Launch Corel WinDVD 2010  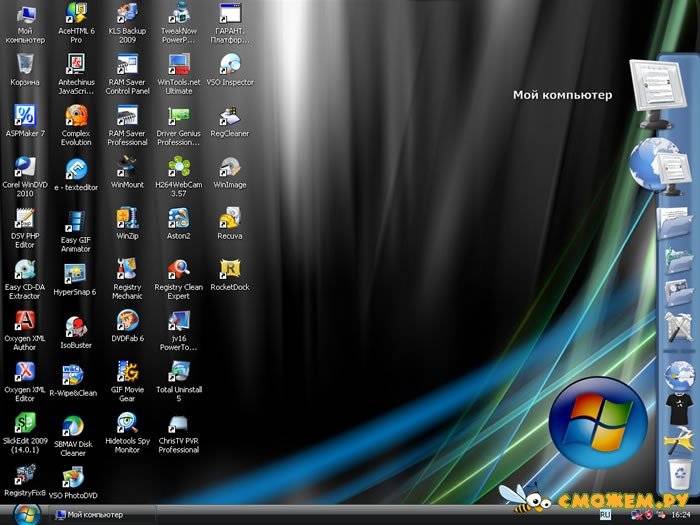coord(24,167)
